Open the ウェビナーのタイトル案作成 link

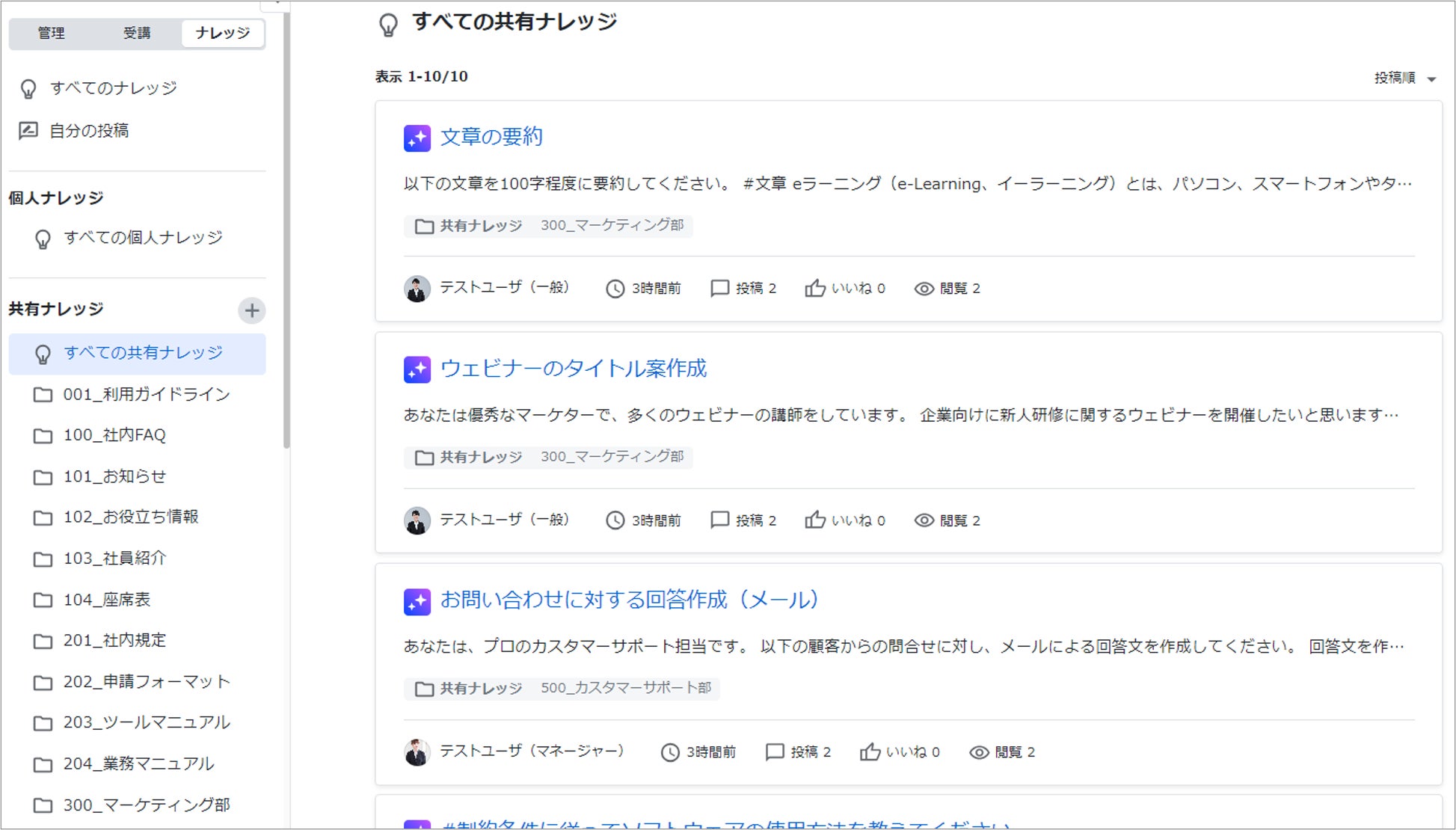tap(573, 369)
